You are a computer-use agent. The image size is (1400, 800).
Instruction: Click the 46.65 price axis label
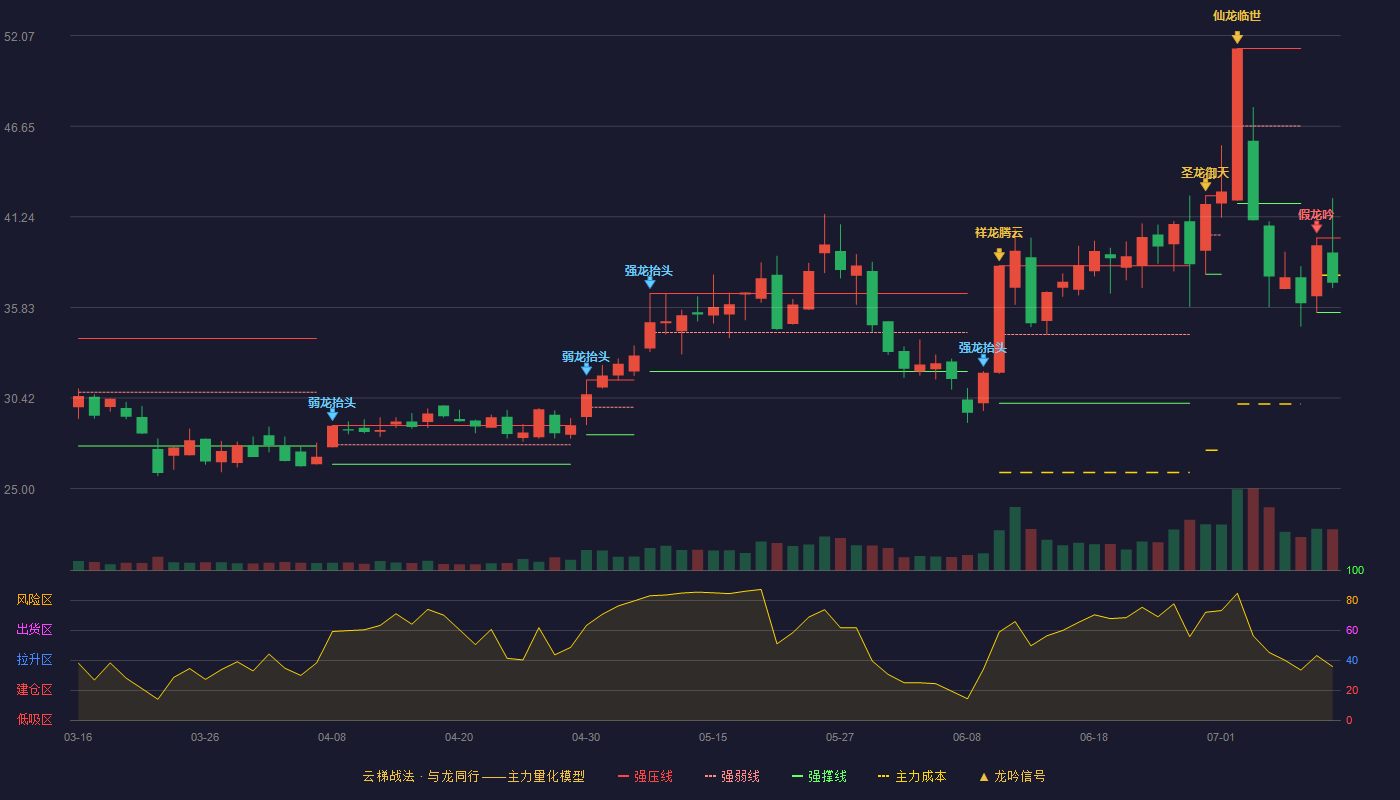[x=19, y=127]
